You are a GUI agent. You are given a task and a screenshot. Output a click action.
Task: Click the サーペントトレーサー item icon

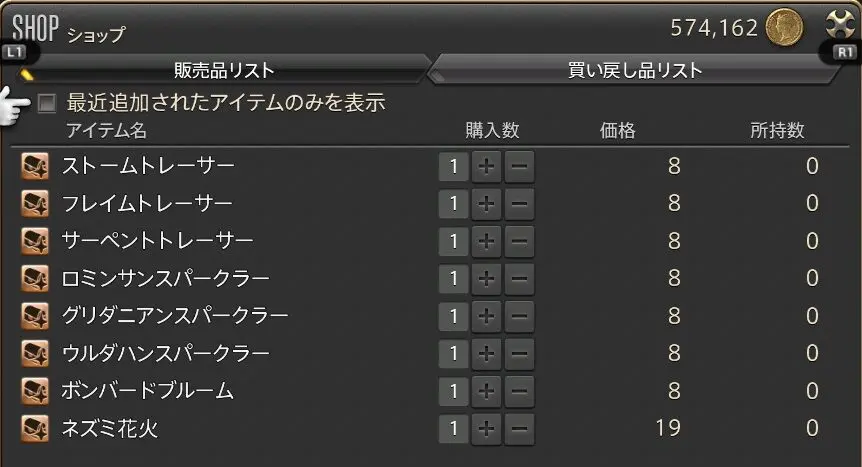35,241
